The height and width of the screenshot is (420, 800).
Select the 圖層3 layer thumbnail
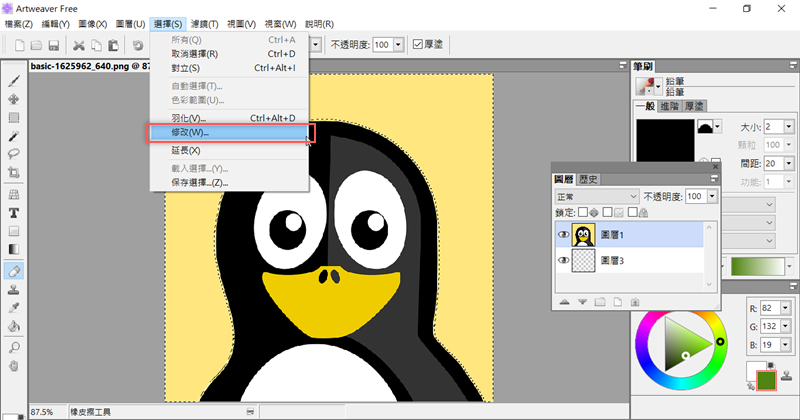coord(583,260)
